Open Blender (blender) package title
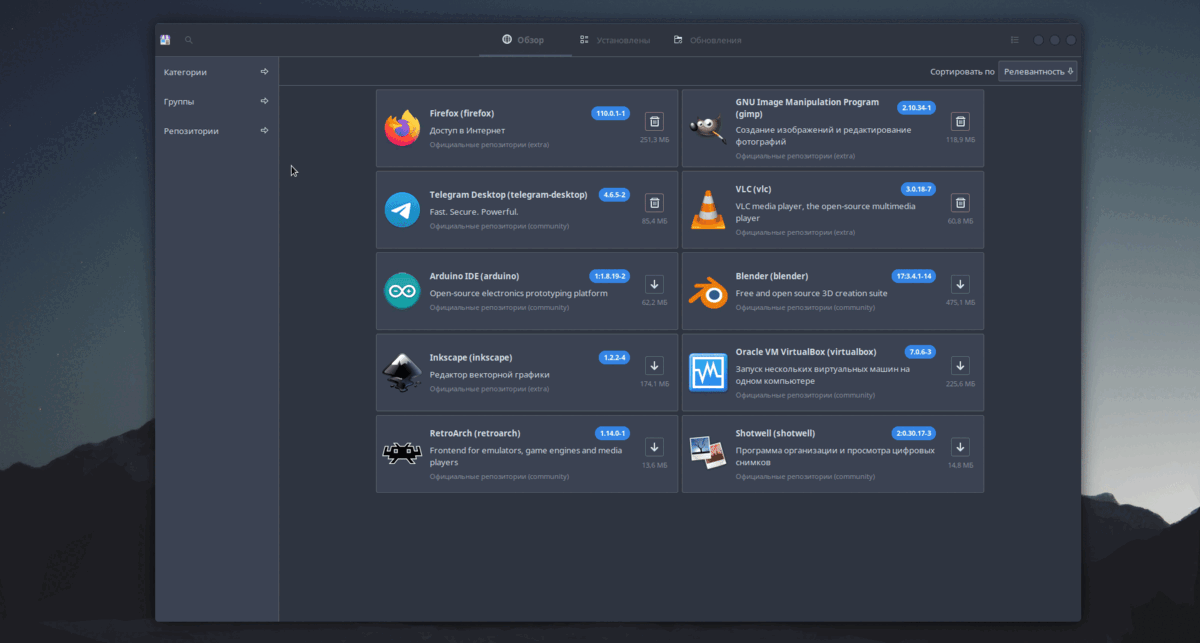 point(772,276)
